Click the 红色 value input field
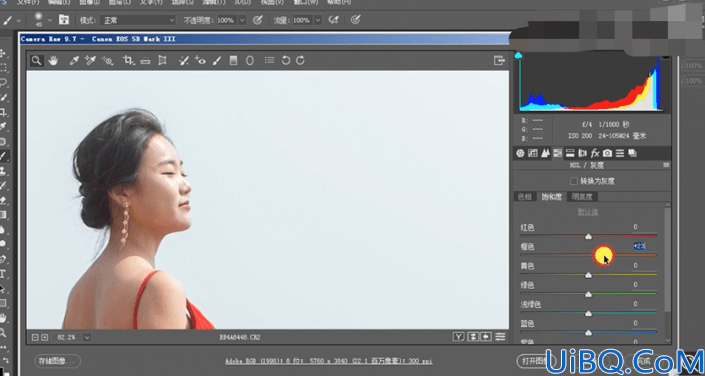The image size is (705, 376). 644,227
